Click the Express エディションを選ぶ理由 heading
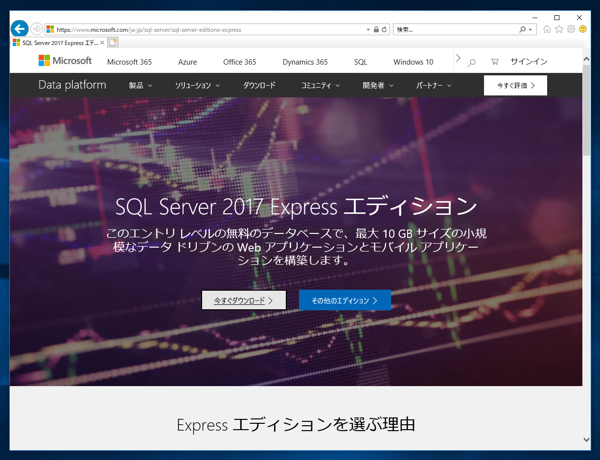This screenshot has height=460, width=600. tap(296, 425)
